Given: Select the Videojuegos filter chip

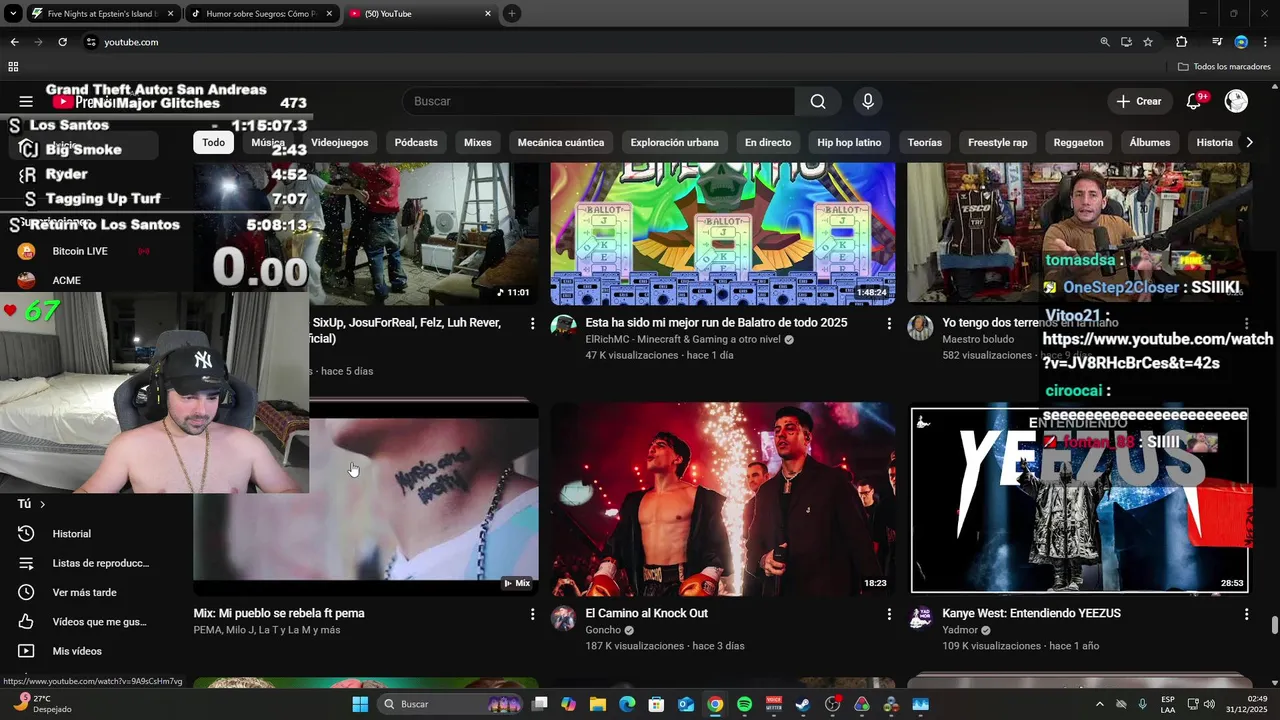Looking at the screenshot, I should (x=339, y=142).
